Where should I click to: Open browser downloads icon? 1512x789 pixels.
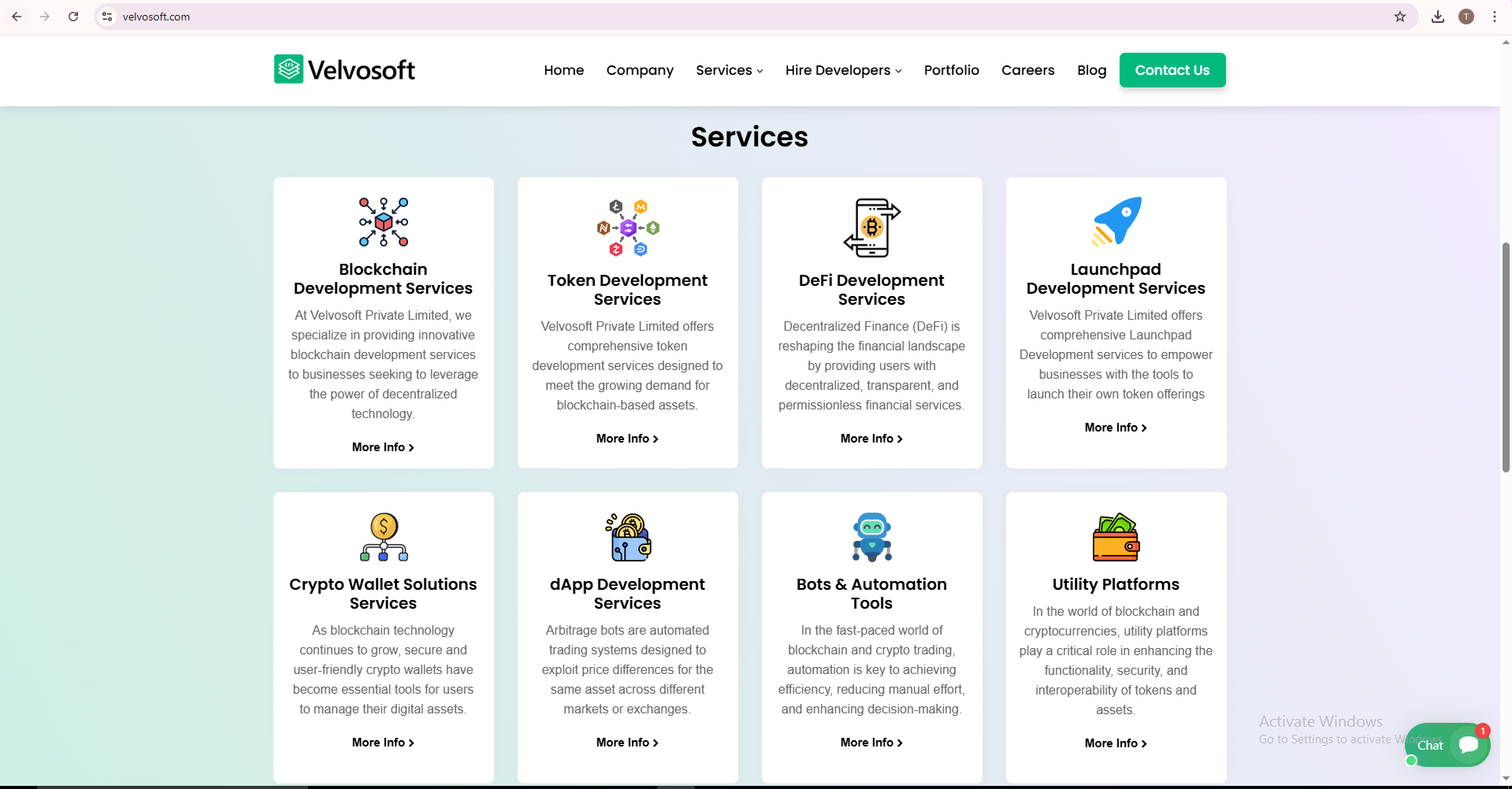tap(1438, 17)
